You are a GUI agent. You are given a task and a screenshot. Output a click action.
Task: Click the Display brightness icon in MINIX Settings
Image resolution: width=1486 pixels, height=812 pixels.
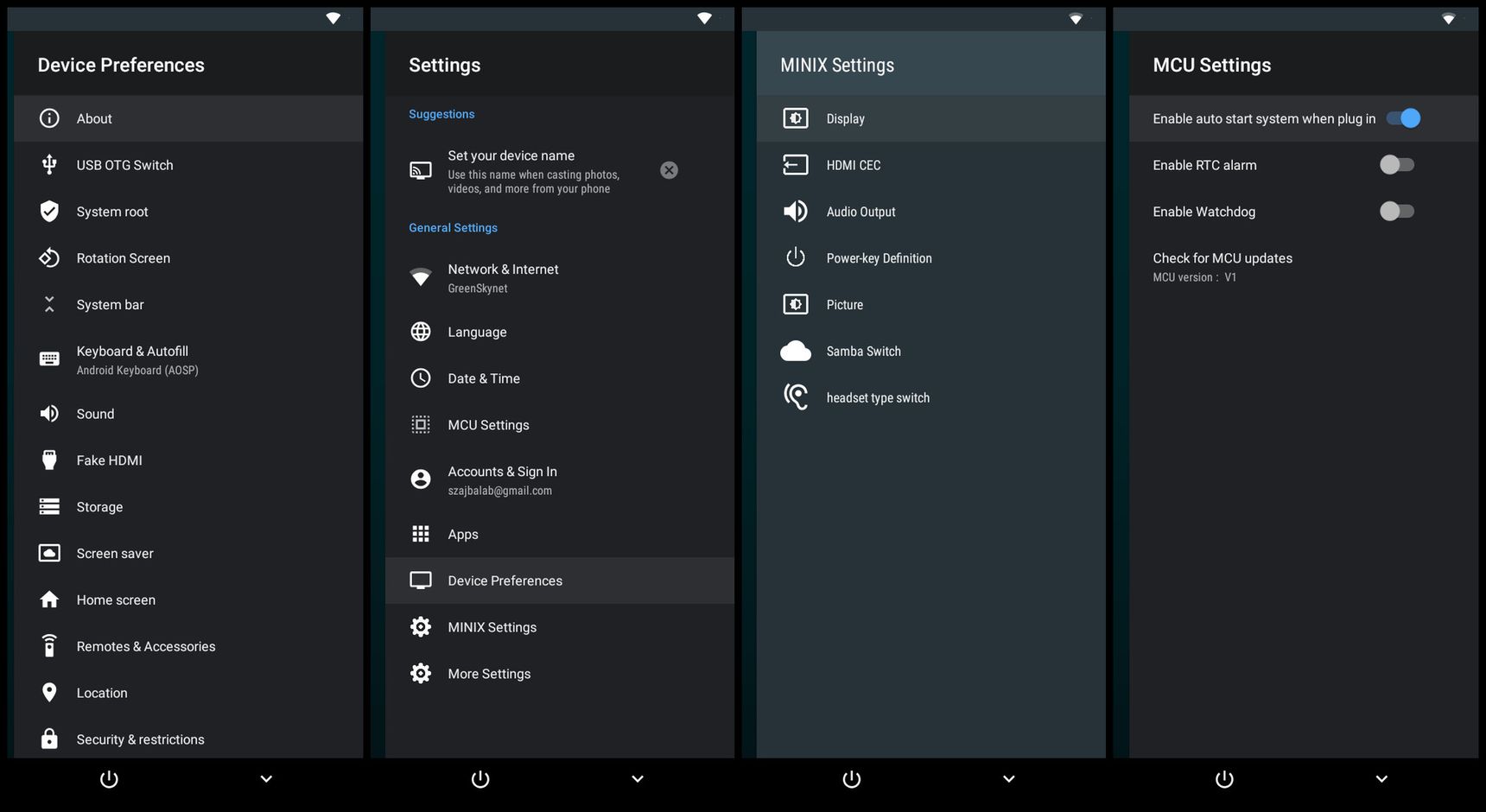[796, 118]
